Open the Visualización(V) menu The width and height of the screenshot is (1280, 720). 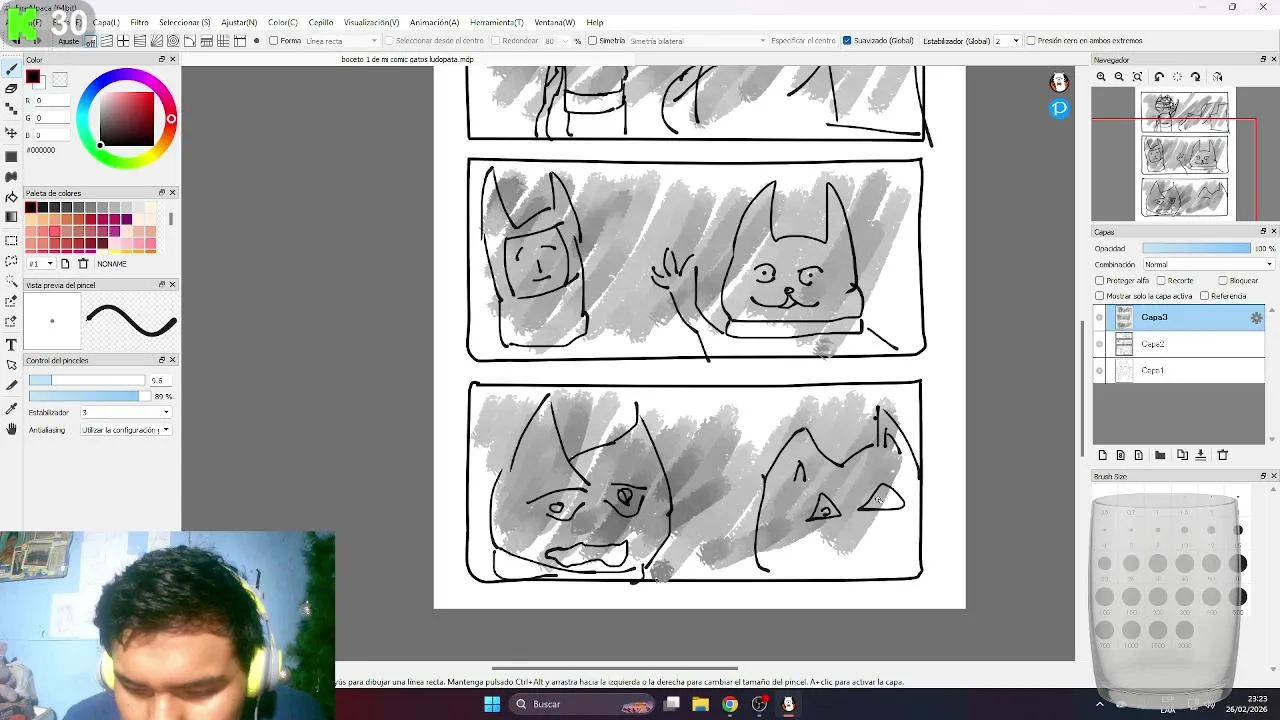point(371,22)
